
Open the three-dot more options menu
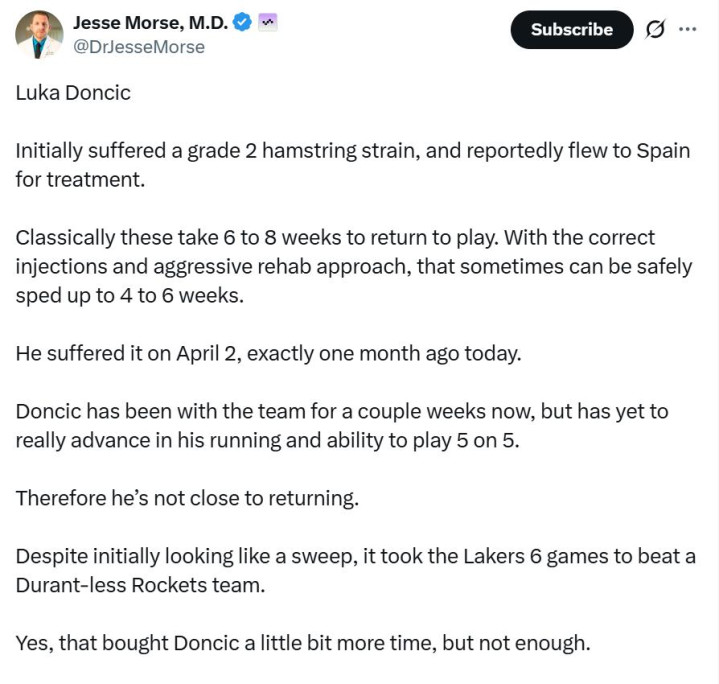click(687, 29)
